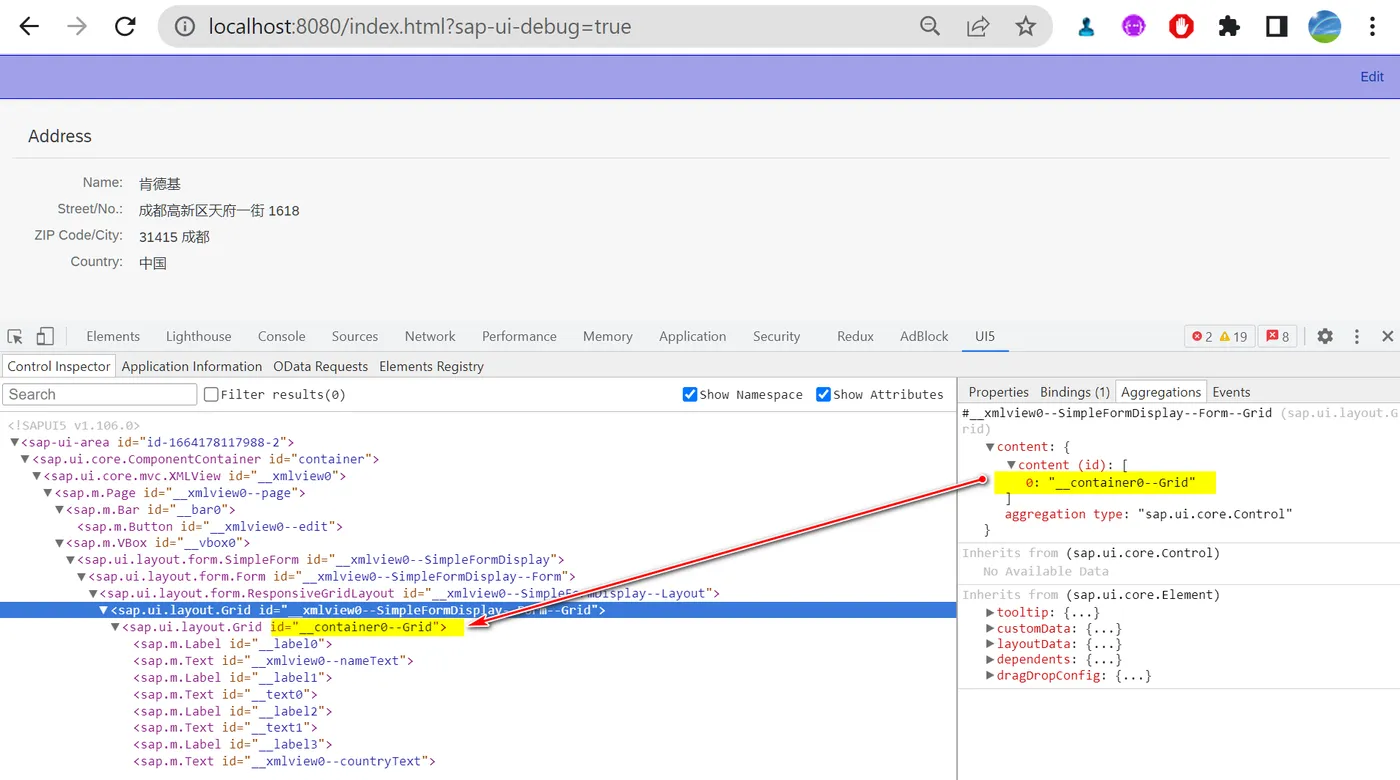Screen dimensions: 1400x780
Task: Reload the current page
Action: tap(125, 27)
